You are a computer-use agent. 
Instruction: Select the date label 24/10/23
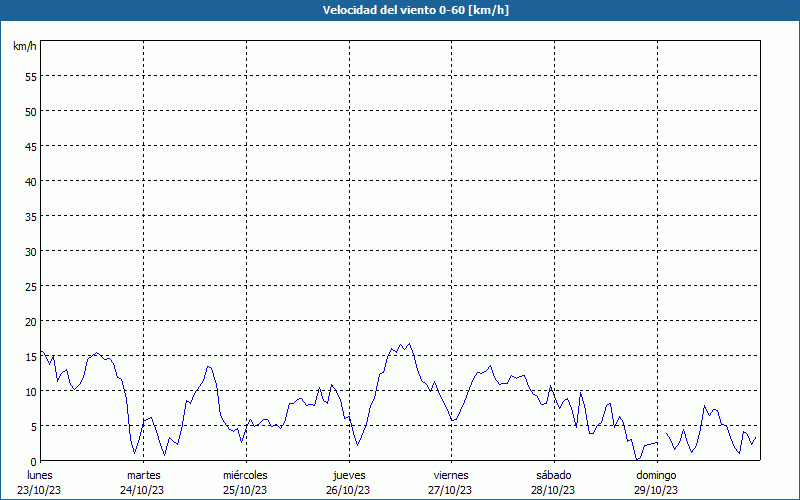tap(142, 490)
